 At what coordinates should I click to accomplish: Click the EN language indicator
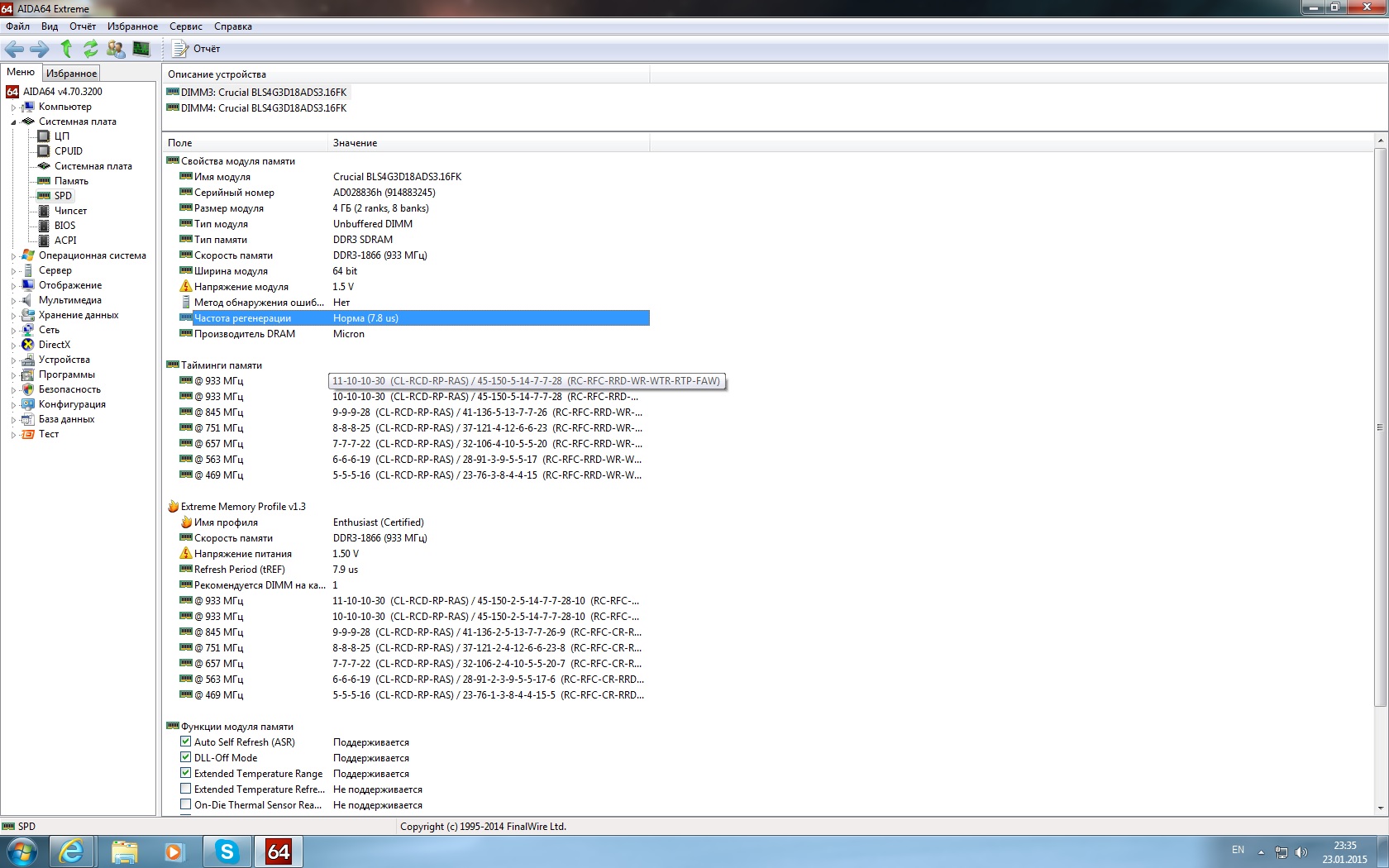(1238, 850)
